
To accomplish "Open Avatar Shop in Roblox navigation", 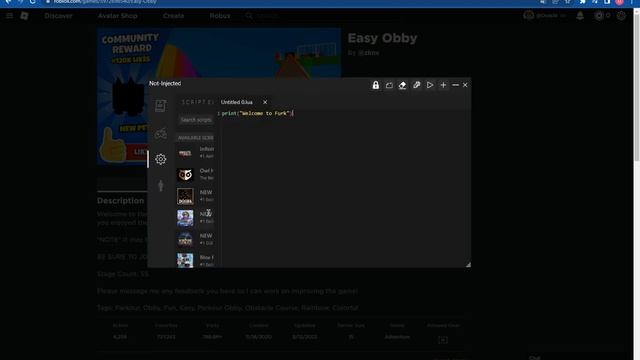I will point(118,16).
